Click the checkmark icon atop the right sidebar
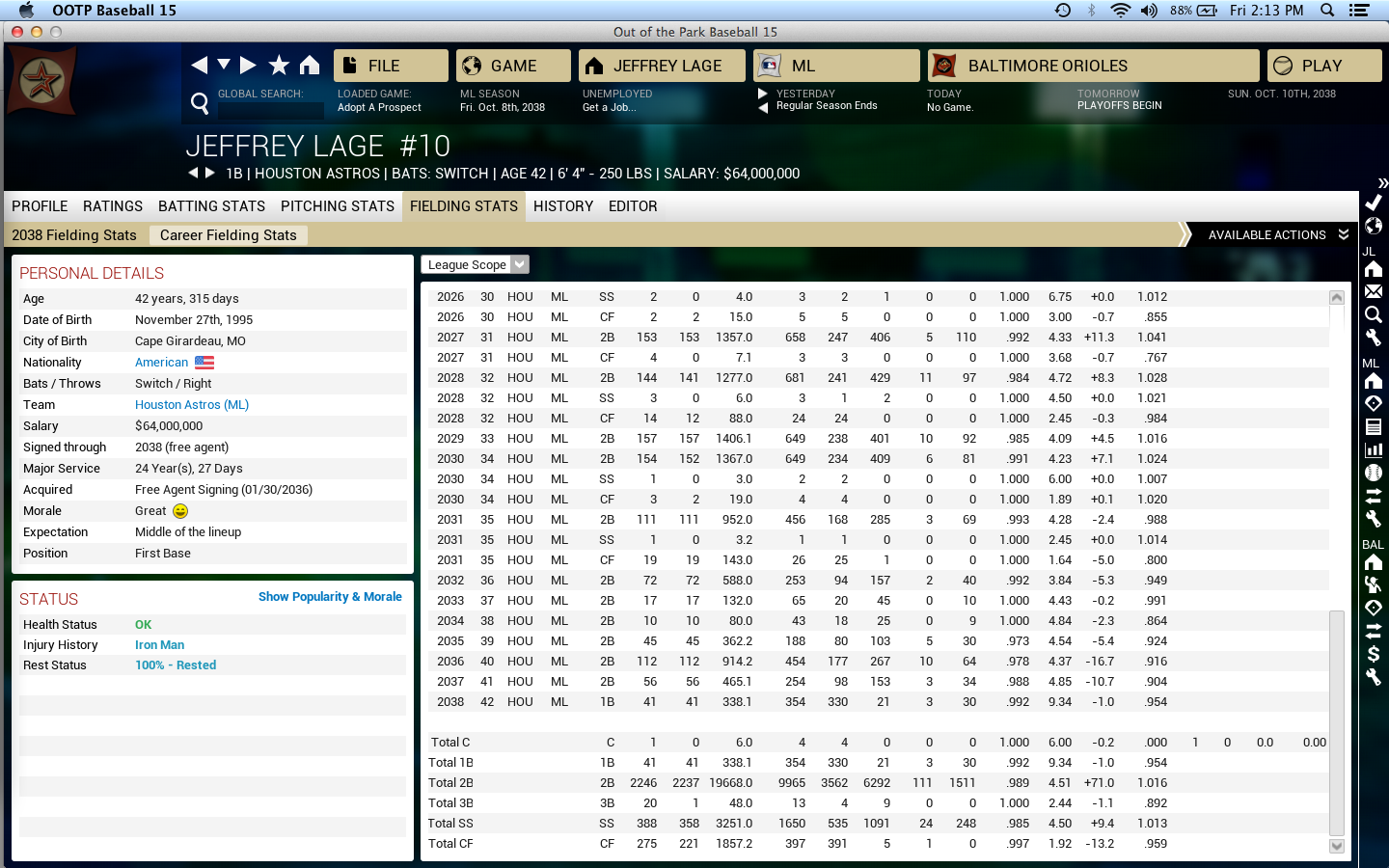The width and height of the screenshot is (1389, 868). (1374, 203)
